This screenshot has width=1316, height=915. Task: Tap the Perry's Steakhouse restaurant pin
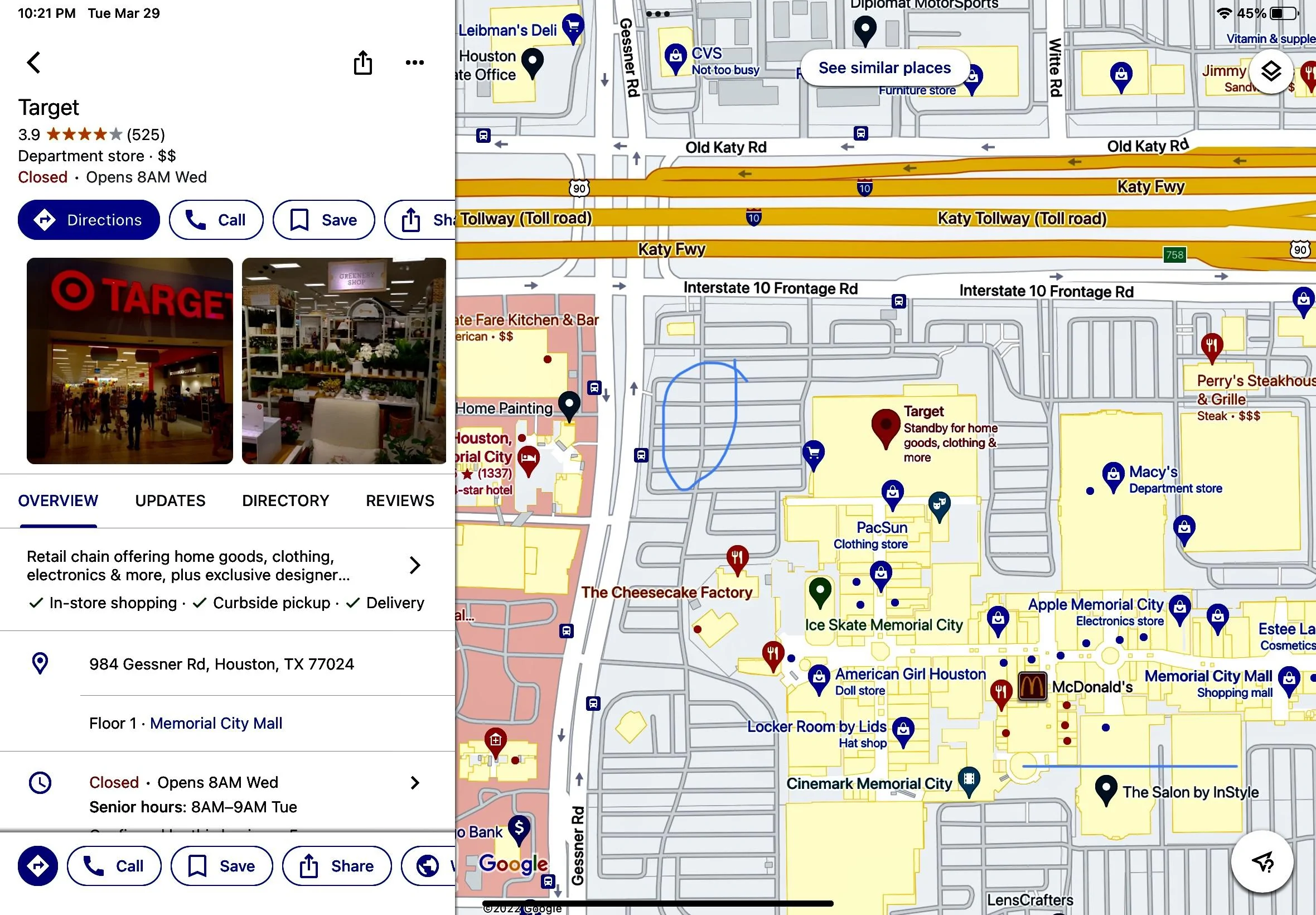[x=1212, y=348]
